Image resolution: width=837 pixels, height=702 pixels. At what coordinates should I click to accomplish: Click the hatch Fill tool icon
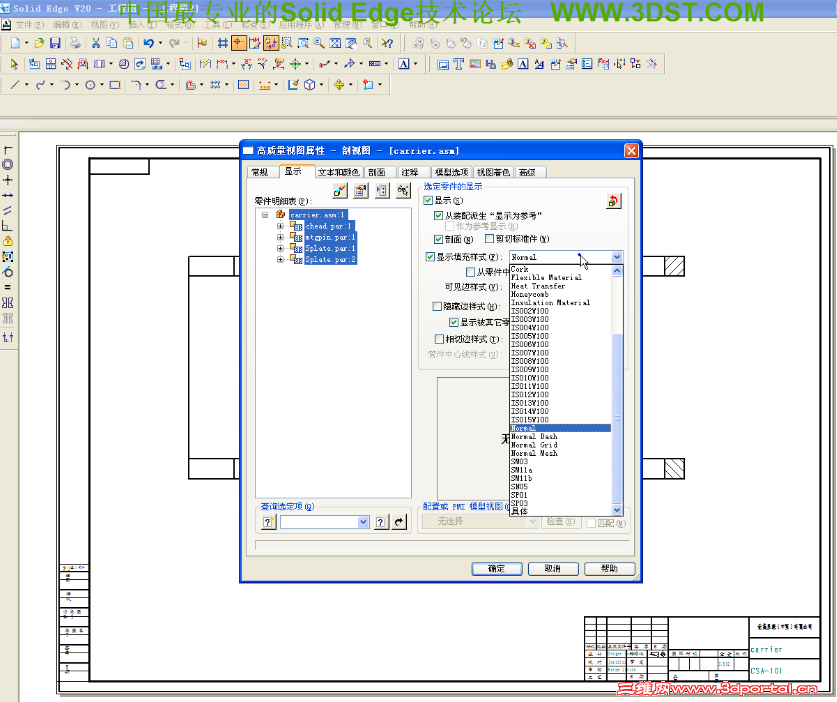[x=243, y=85]
